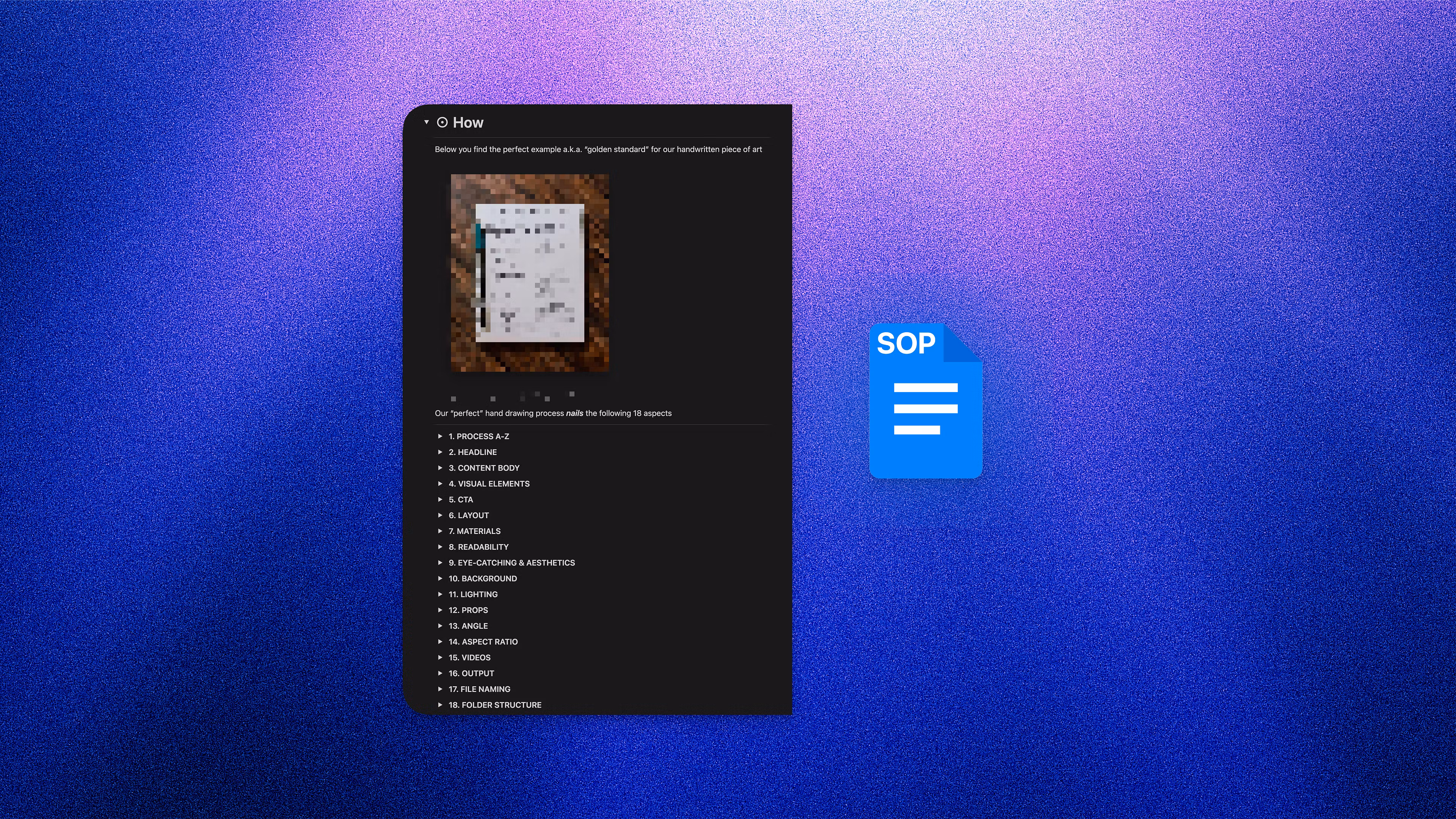
Task: Open the 10. BACKGROUND toggle
Action: point(482,578)
